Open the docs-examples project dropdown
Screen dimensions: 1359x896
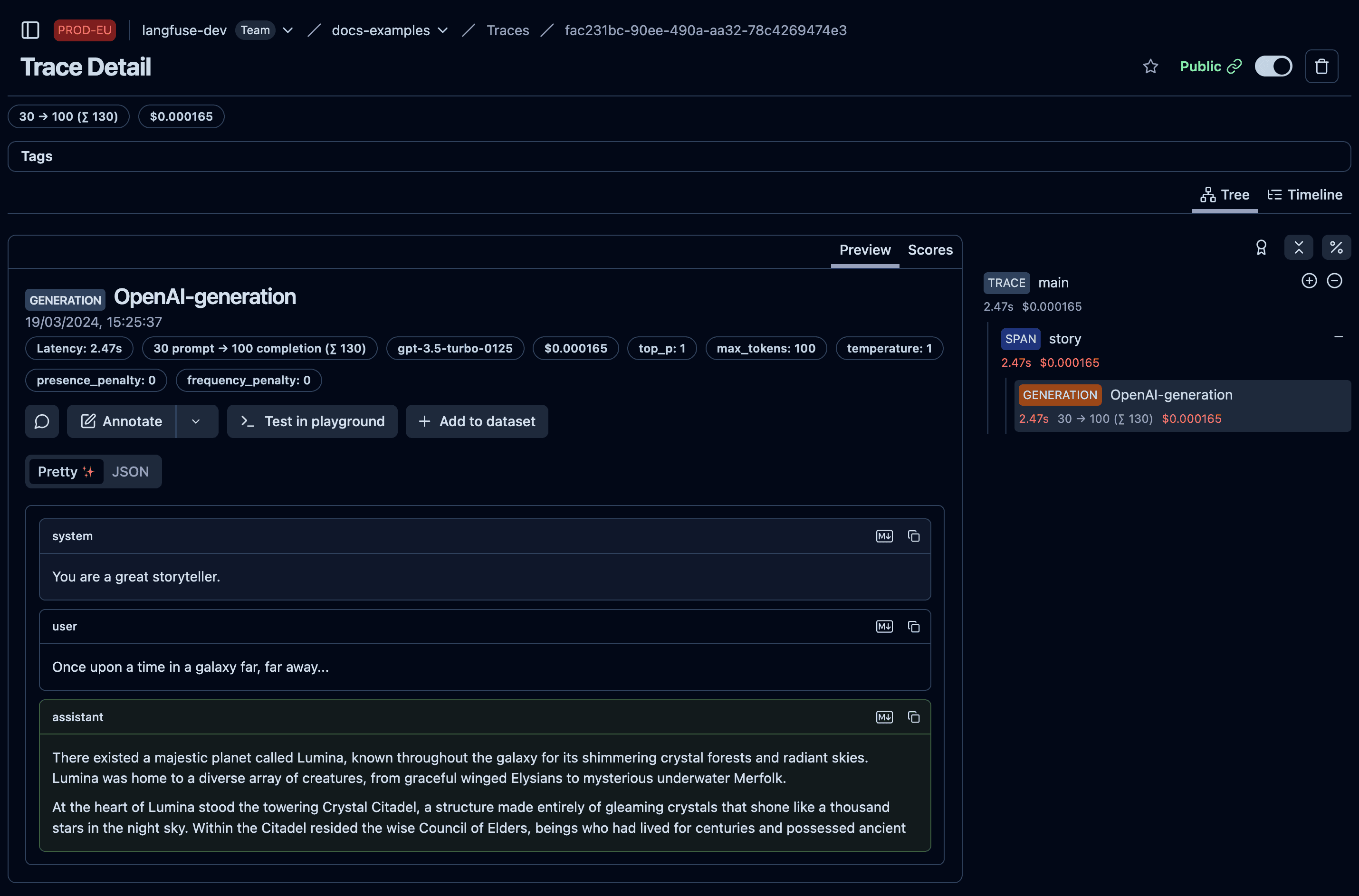pos(443,30)
